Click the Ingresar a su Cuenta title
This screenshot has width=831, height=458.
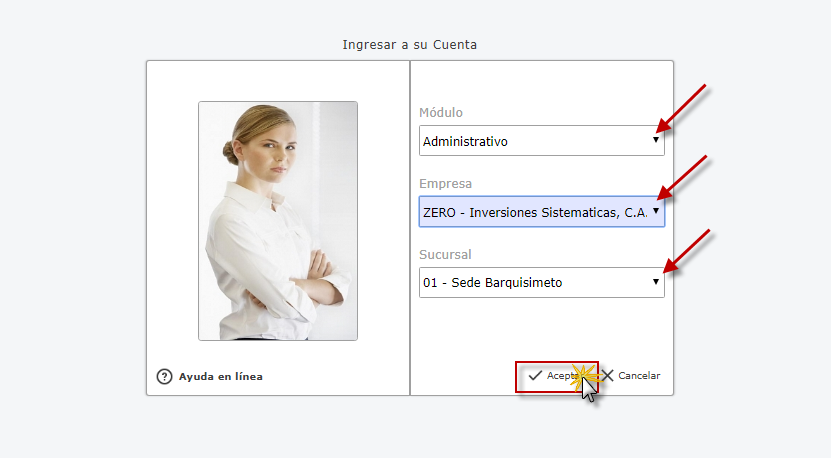pos(410,45)
